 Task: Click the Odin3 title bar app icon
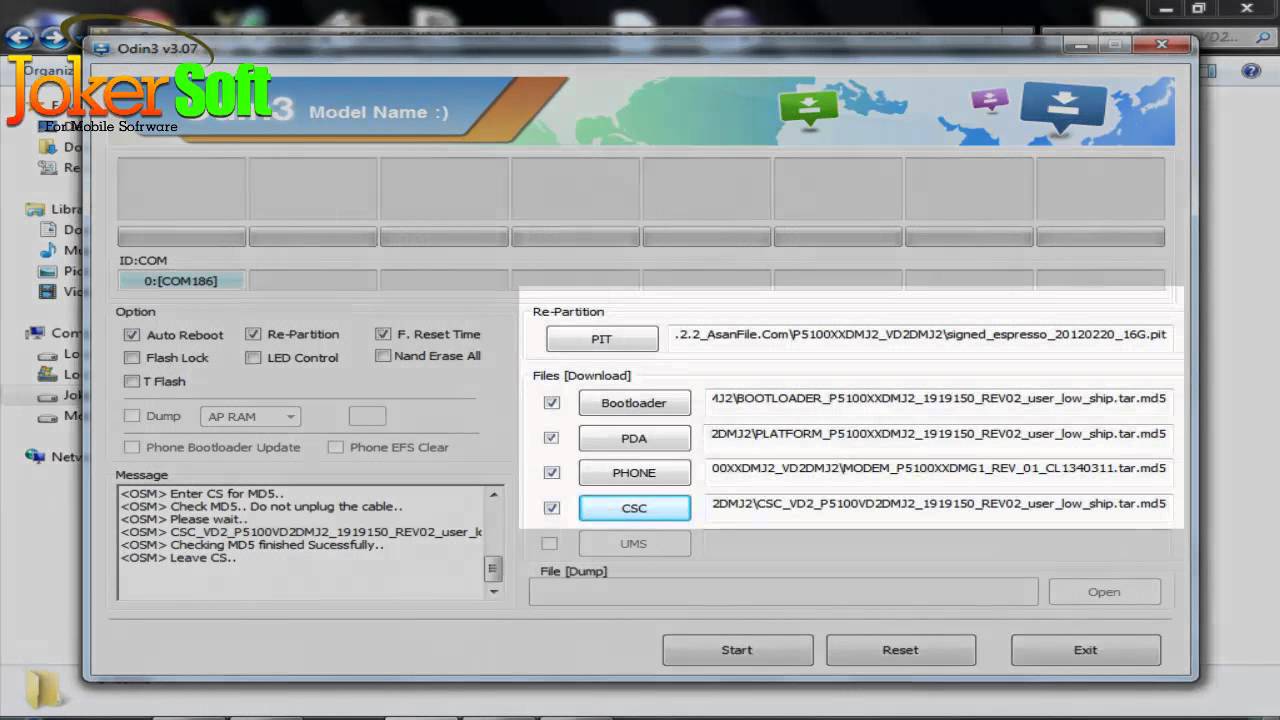click(x=100, y=47)
